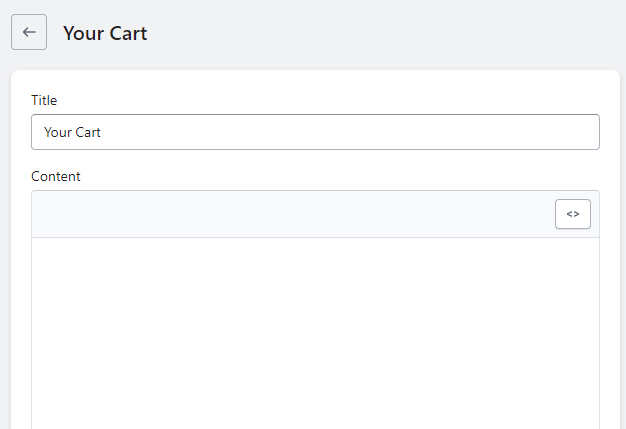Return to the previous page via arrow
This screenshot has width=626, height=429.
pos(29,32)
